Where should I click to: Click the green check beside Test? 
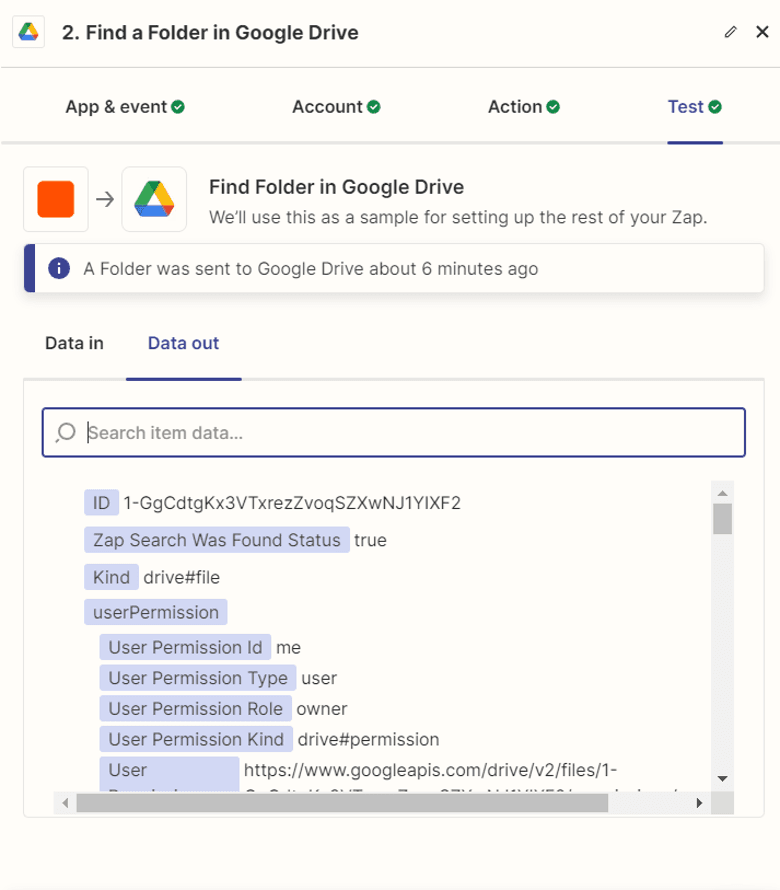point(715,107)
